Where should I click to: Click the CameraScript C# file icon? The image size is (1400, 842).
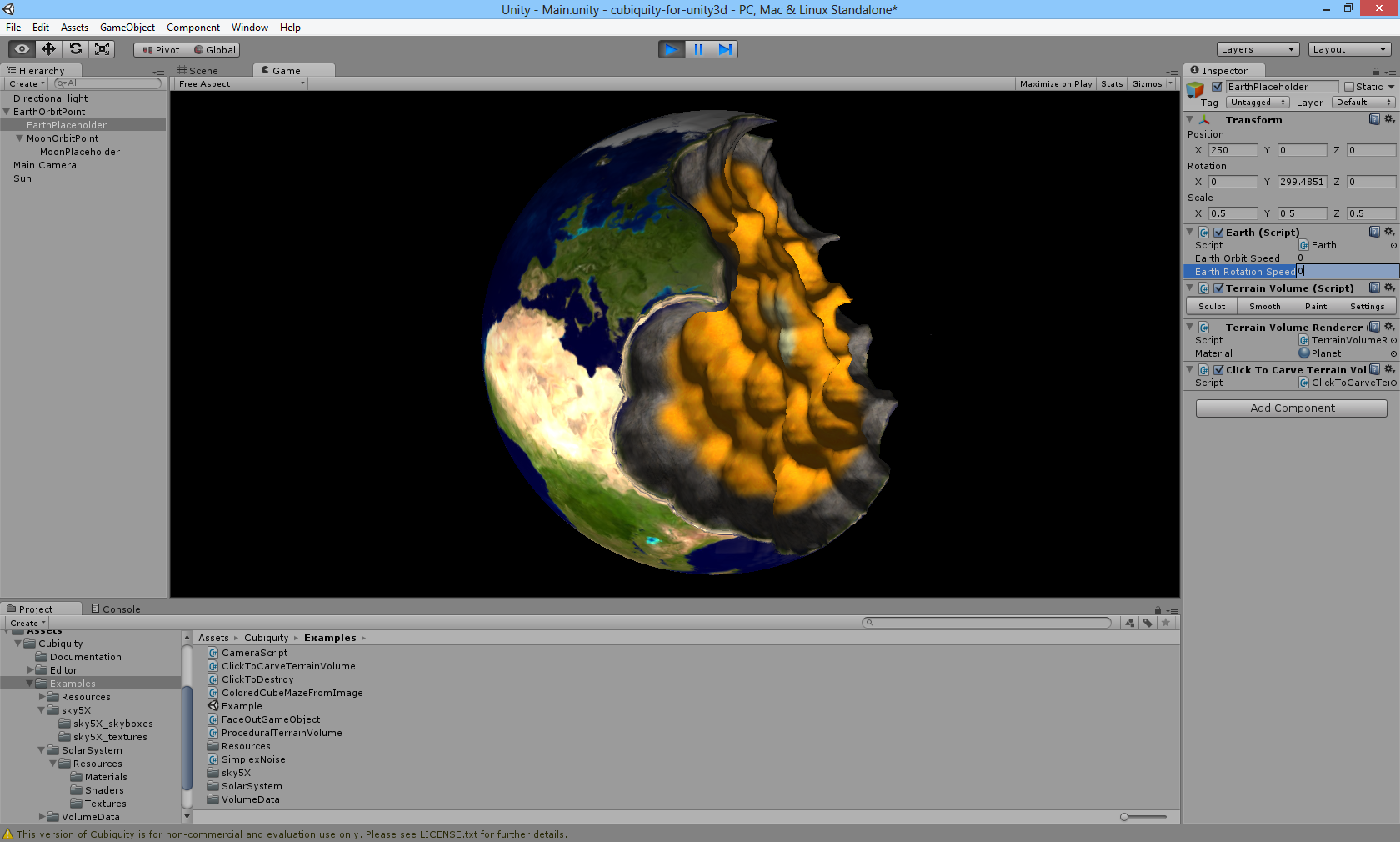[x=213, y=653]
